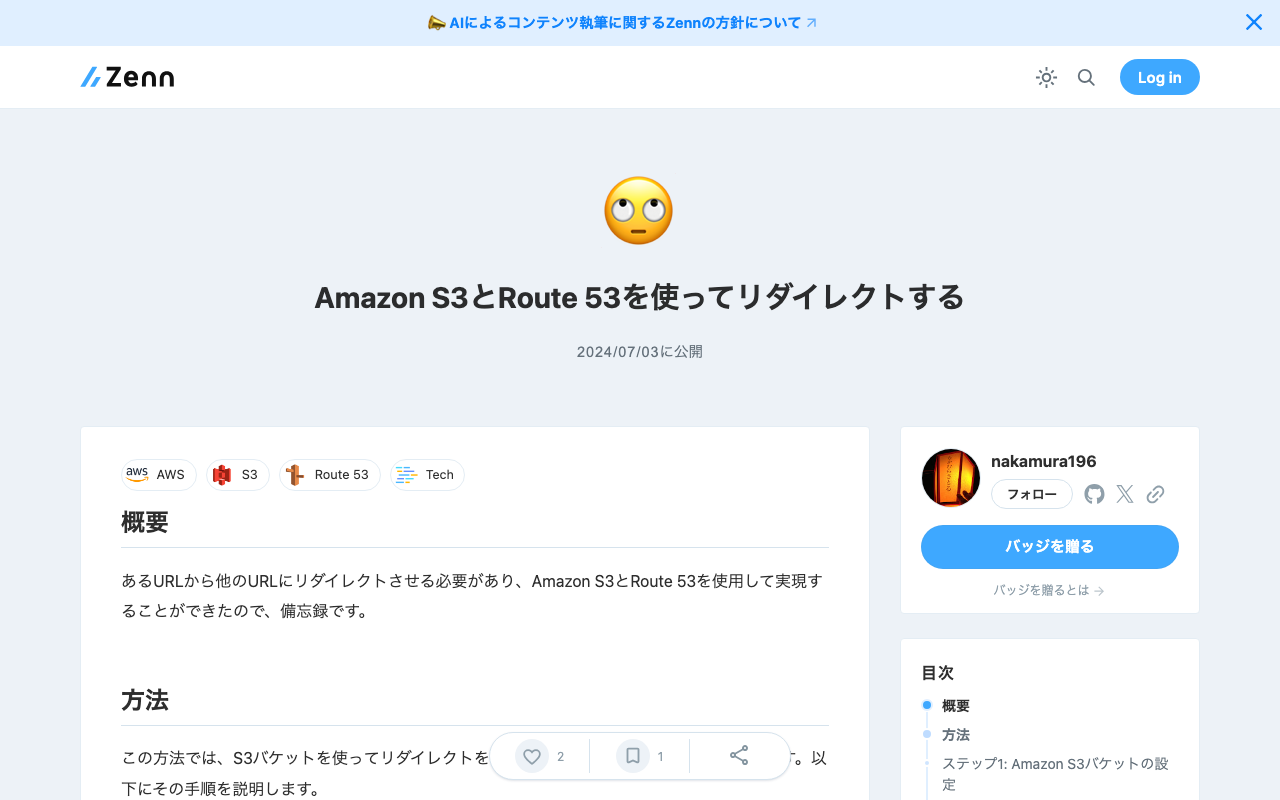Open nakamura196's X profile icon
Screen dimensions: 1280x800
[1124, 493]
